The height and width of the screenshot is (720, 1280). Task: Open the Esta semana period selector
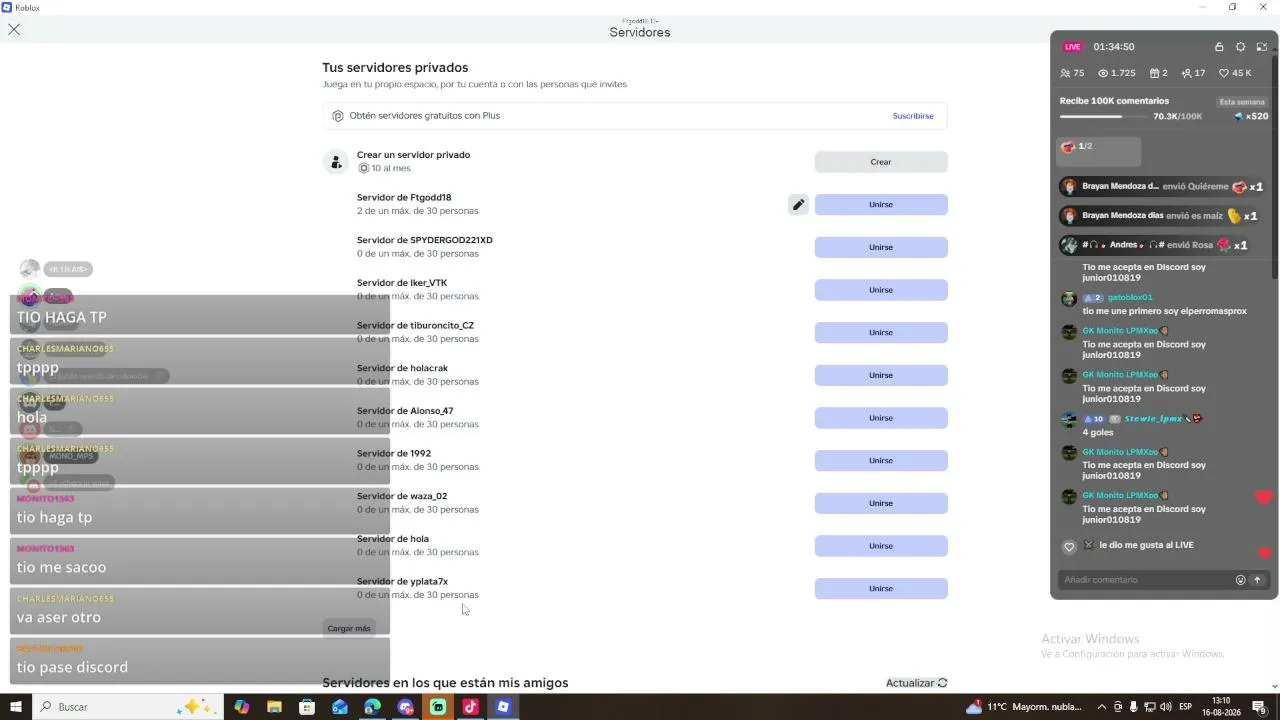point(1242,102)
